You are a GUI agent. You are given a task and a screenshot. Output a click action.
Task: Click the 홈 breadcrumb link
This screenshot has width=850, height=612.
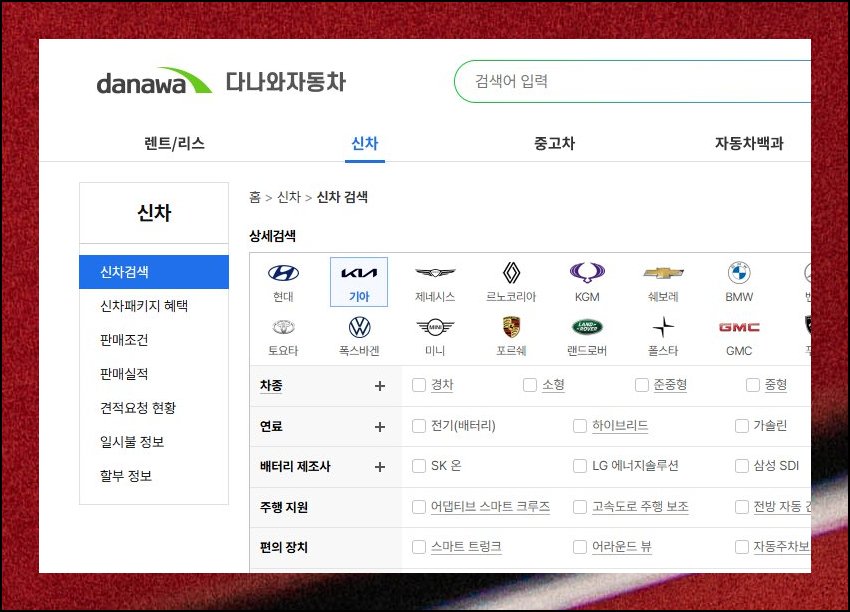[255, 197]
